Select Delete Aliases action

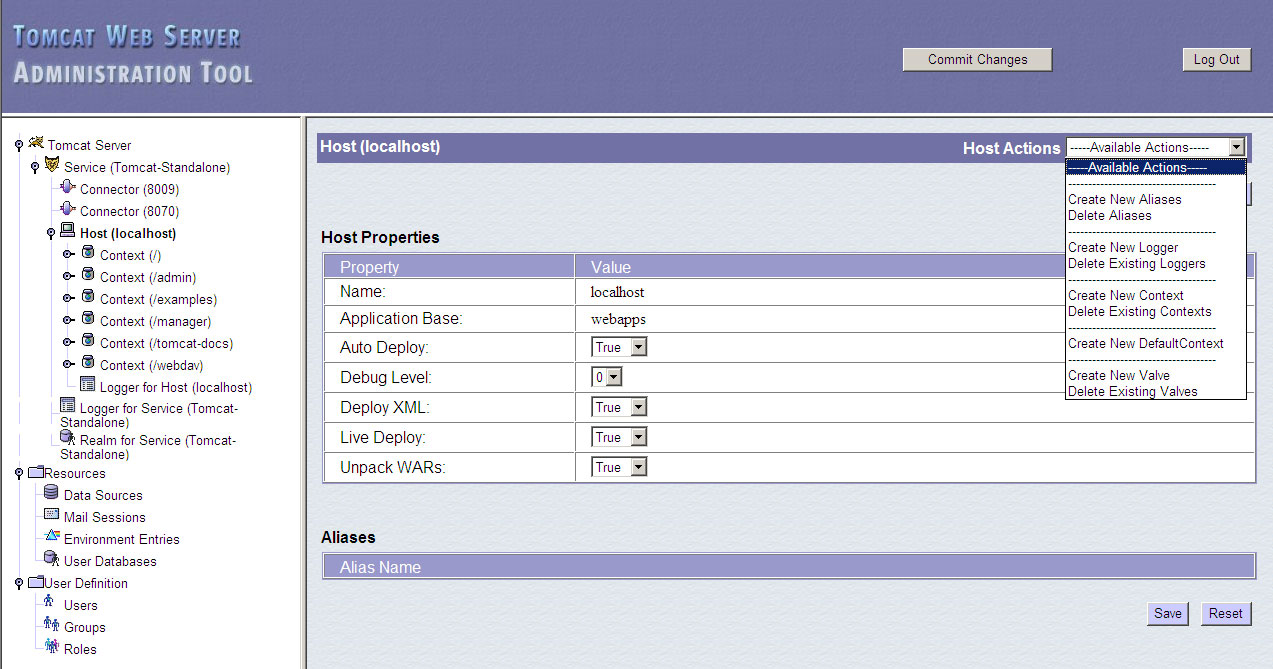1109,215
